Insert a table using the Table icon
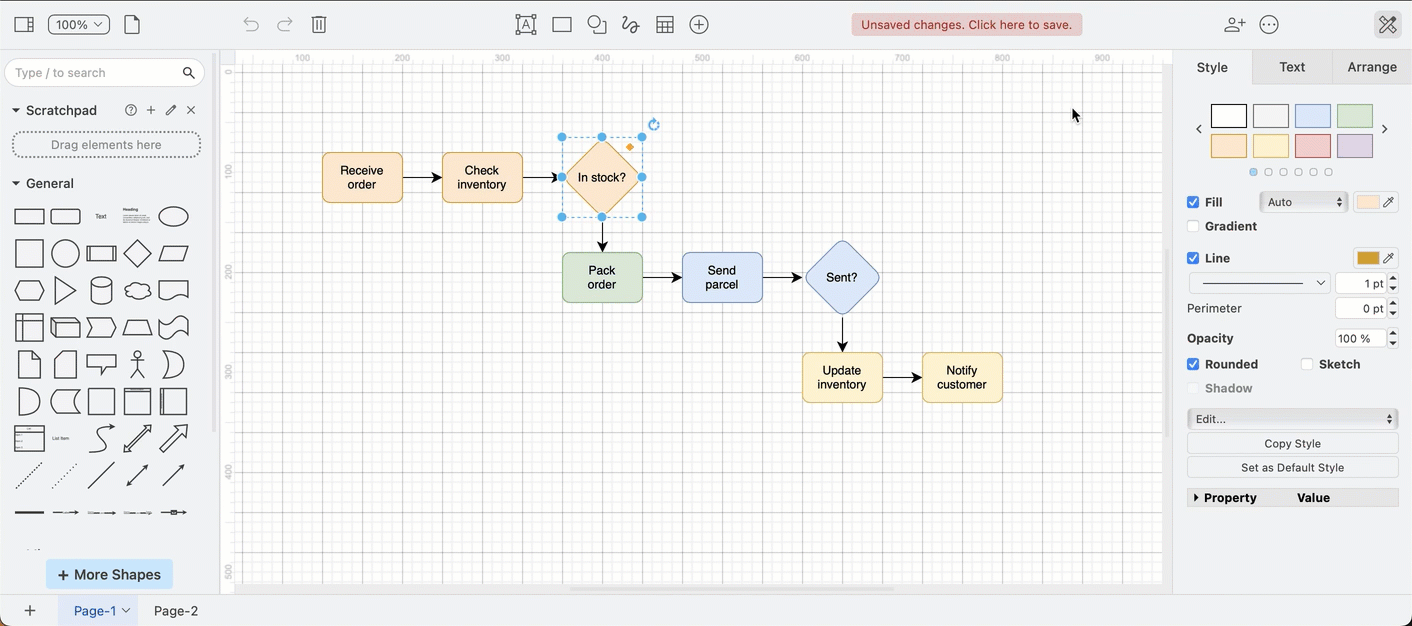 coord(664,24)
